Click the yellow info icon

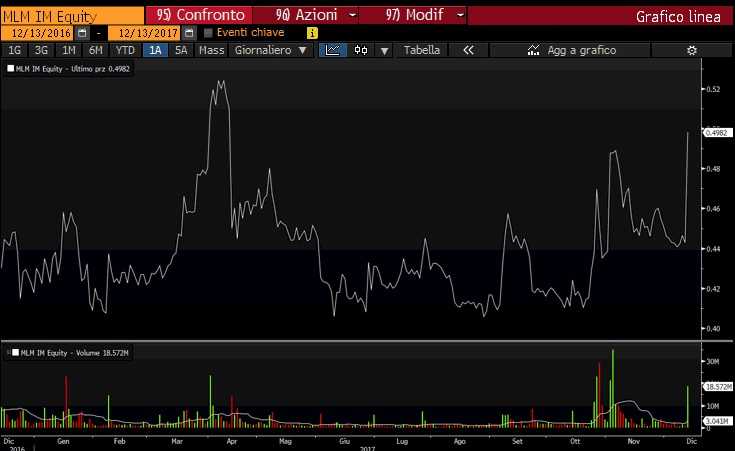pyautogui.click(x=312, y=33)
